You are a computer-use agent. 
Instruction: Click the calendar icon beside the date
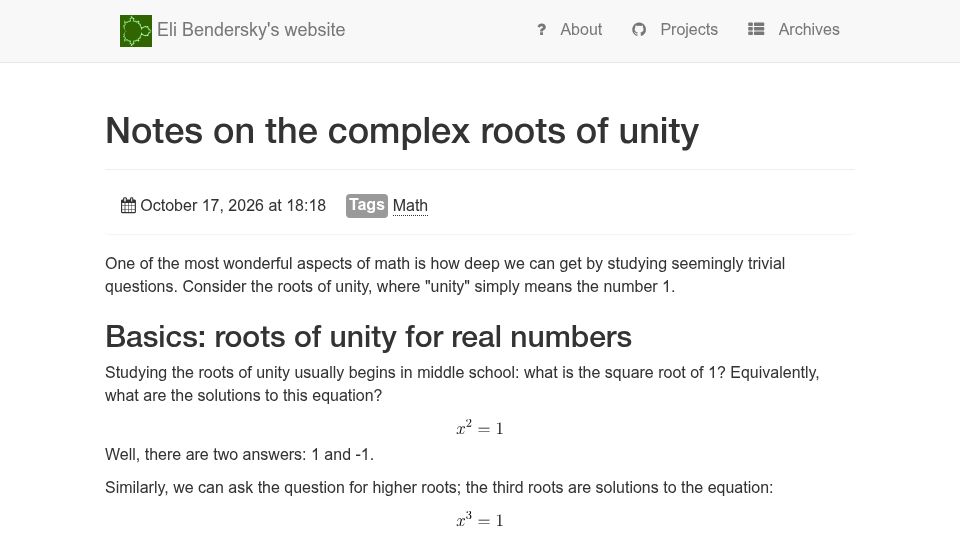(x=128, y=205)
